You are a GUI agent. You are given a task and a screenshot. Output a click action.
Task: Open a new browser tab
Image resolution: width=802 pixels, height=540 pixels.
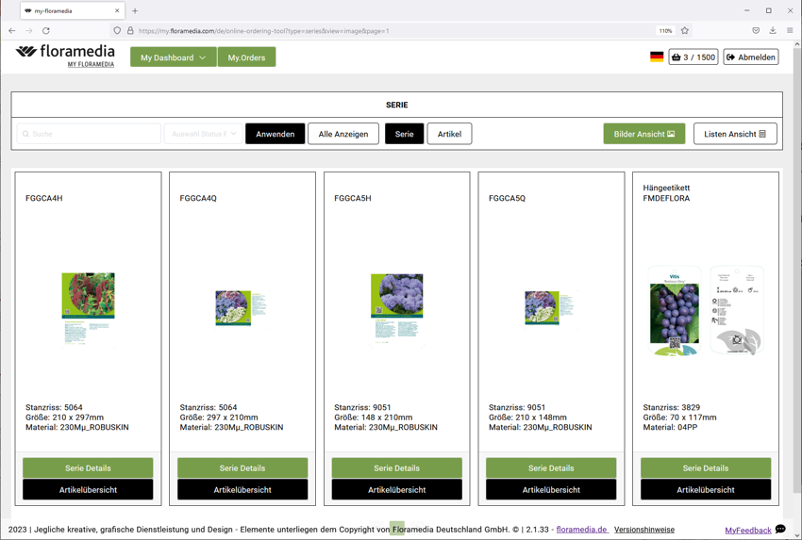(135, 11)
